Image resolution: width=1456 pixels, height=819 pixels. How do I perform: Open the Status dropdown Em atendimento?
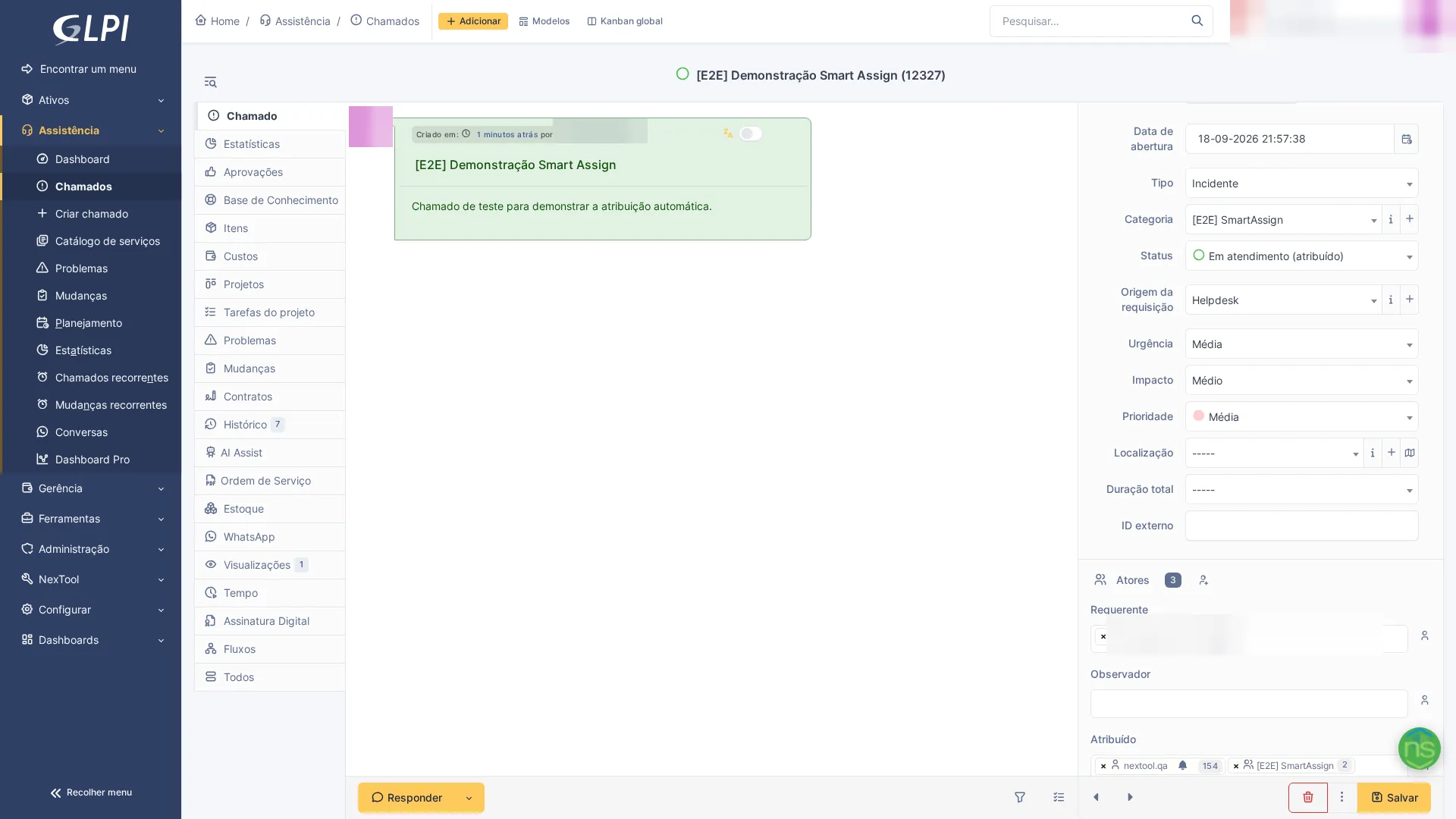(x=1301, y=256)
